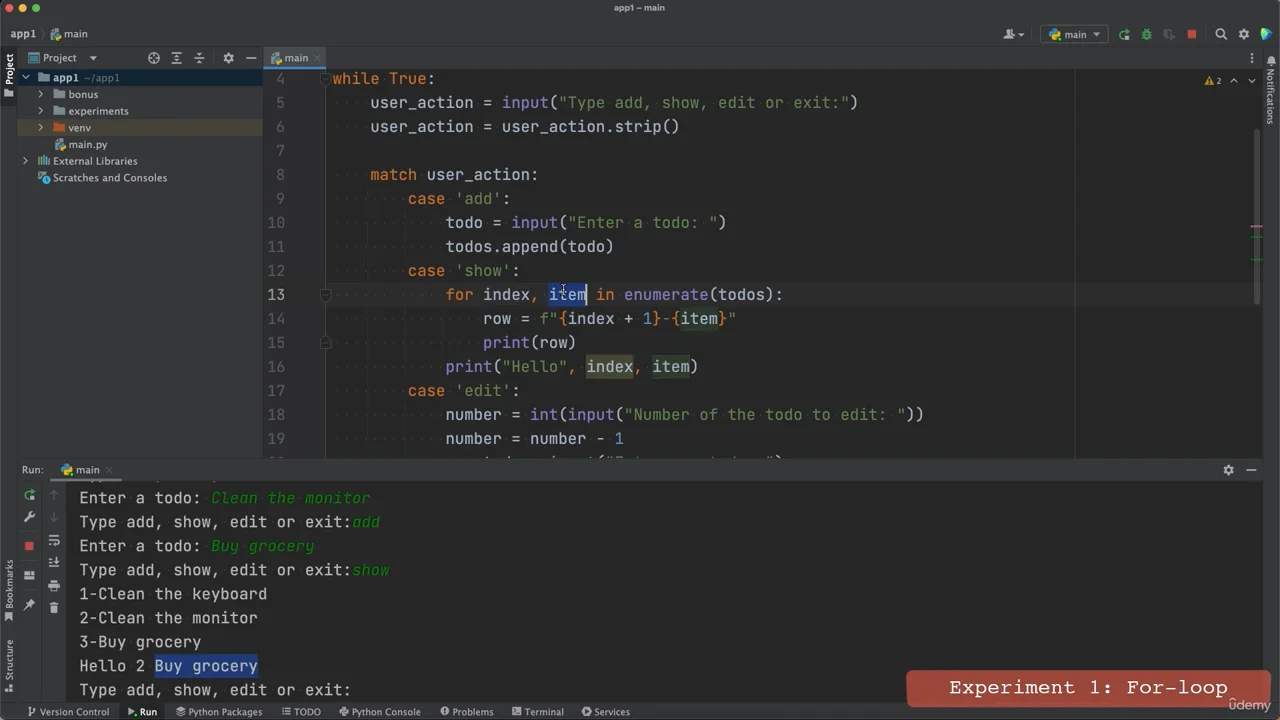Expand the venv folder
Viewport: 1280px width, 720px height.
click(x=41, y=128)
